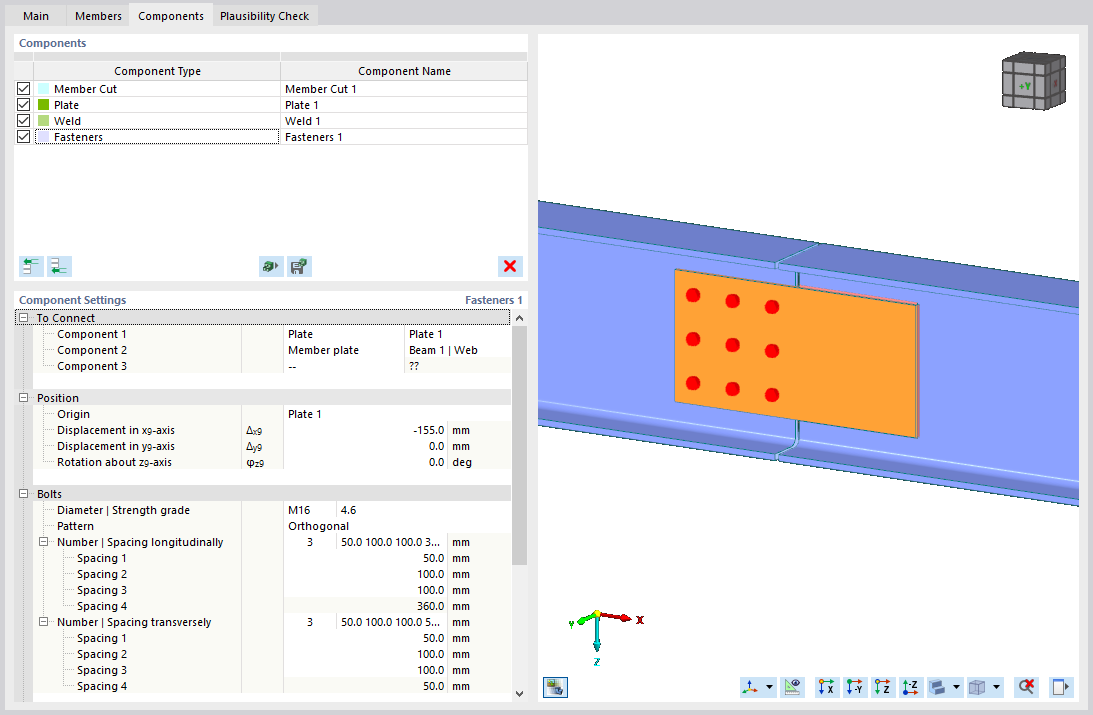Click the cancel zoom magnifier icon
This screenshot has width=1093, height=715.
coord(1025,687)
